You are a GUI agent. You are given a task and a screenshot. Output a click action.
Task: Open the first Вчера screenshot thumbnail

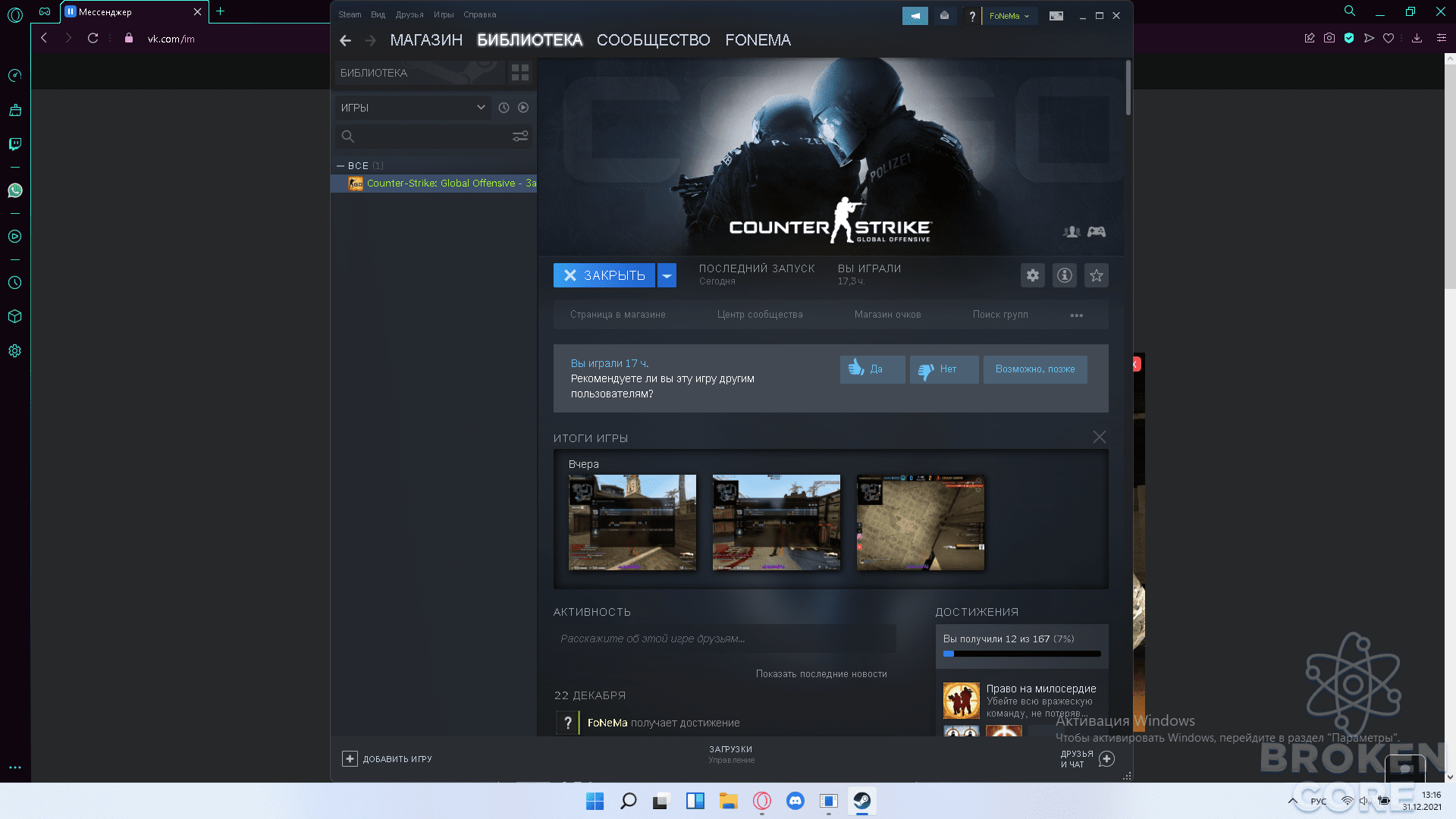pos(632,522)
